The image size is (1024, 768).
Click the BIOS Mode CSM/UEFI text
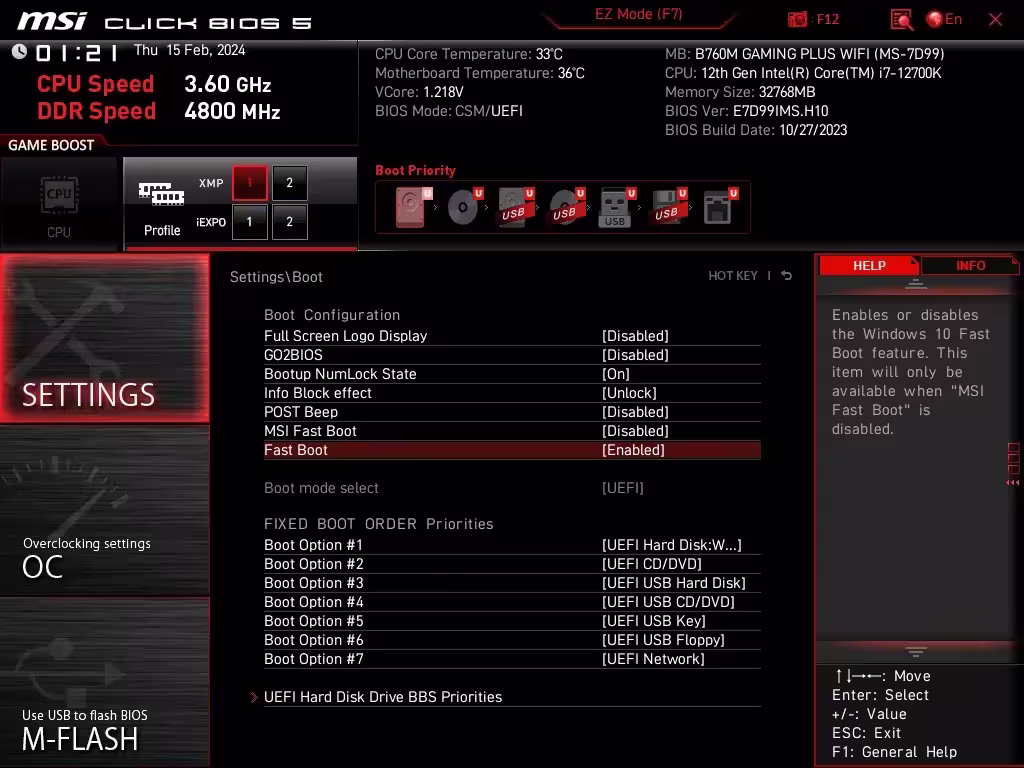point(449,111)
